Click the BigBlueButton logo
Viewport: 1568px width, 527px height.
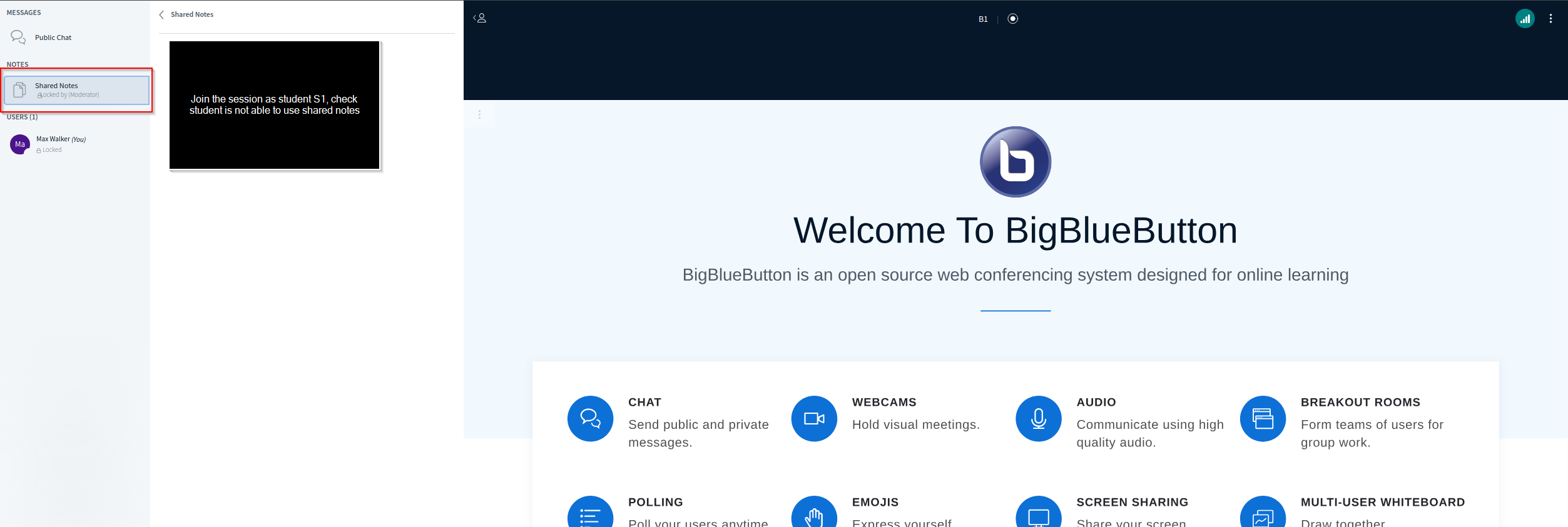[x=1016, y=162]
